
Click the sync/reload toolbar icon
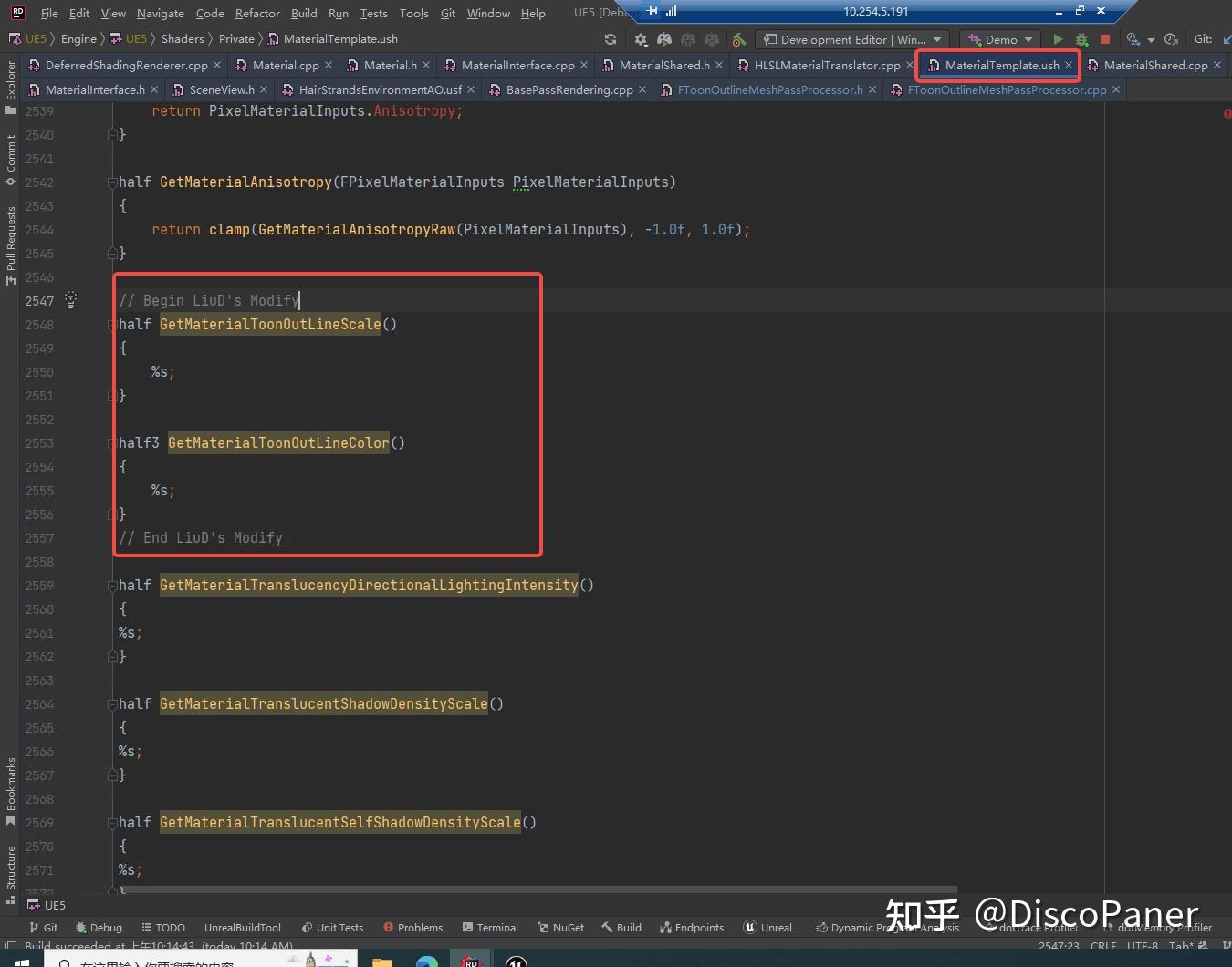(610, 39)
